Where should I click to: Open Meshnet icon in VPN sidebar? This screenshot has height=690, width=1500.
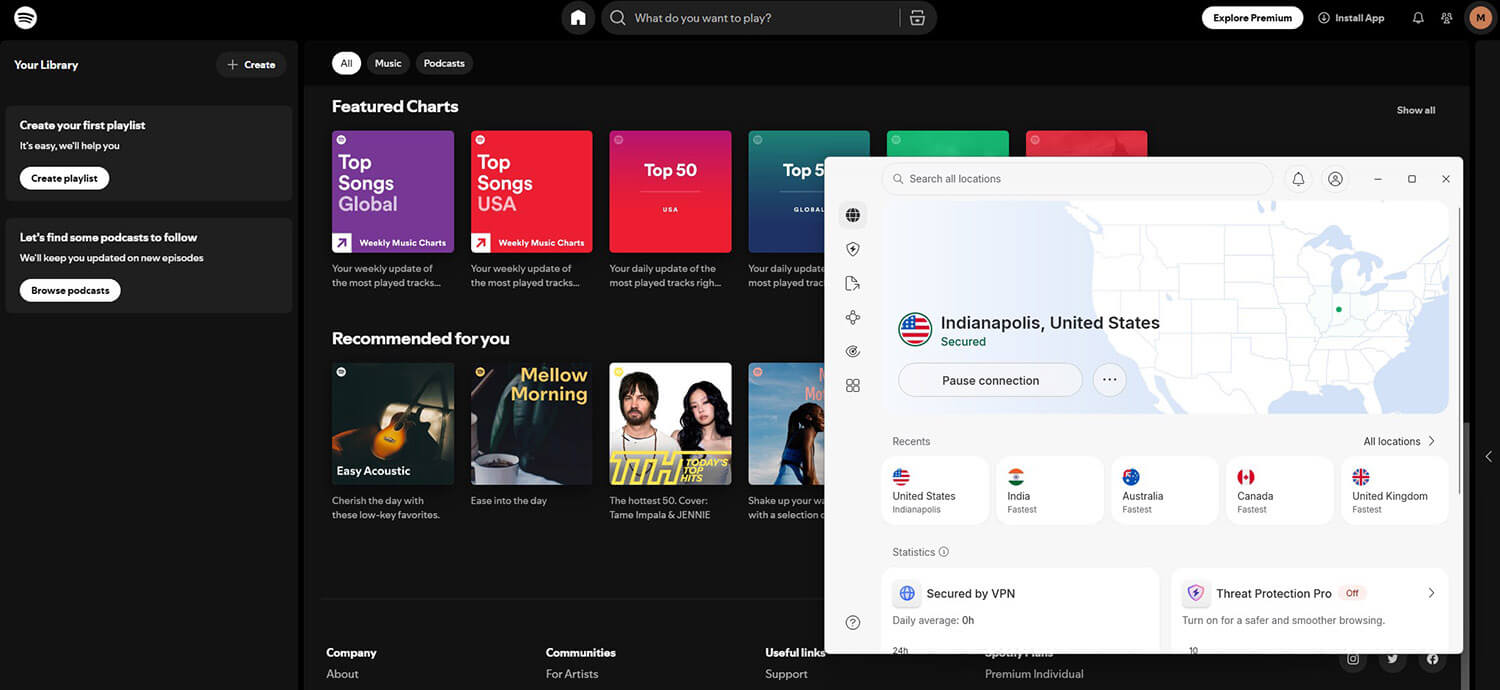(x=853, y=317)
